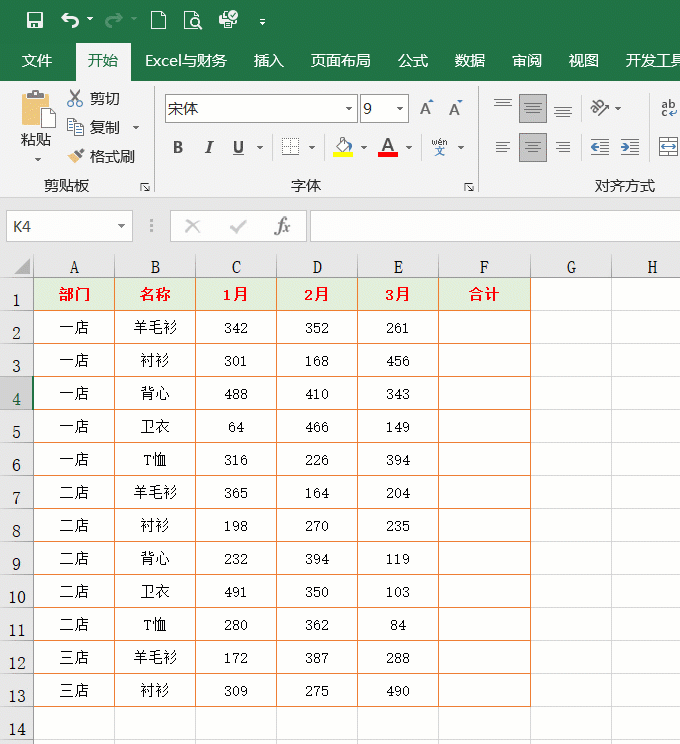Open the 文件 menu tab

pos(37,61)
